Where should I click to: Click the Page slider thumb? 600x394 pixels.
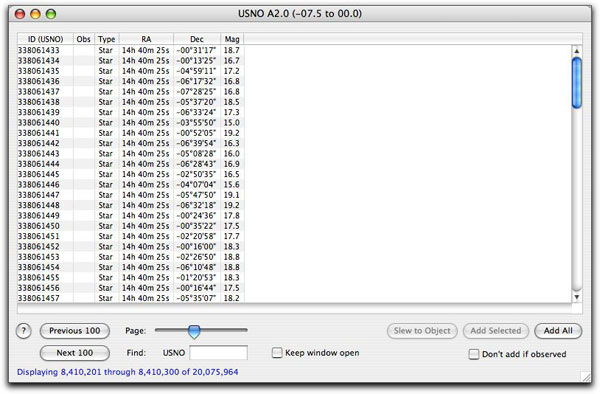(x=194, y=332)
